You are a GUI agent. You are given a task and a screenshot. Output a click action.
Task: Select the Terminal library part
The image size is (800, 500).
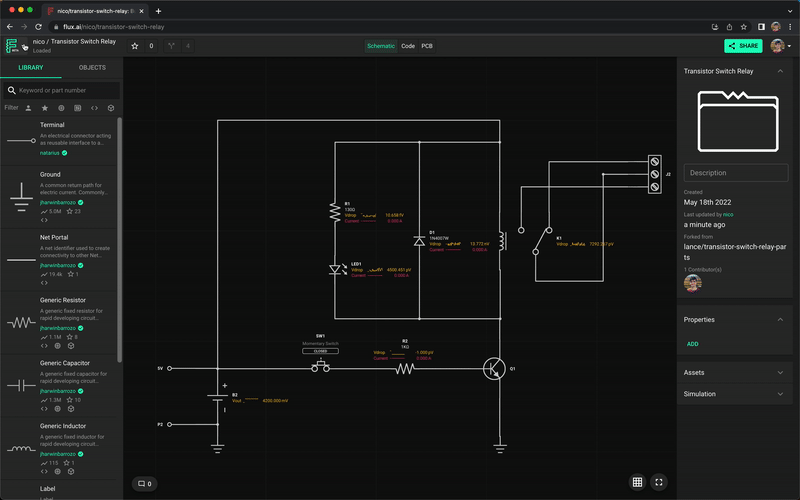59,139
